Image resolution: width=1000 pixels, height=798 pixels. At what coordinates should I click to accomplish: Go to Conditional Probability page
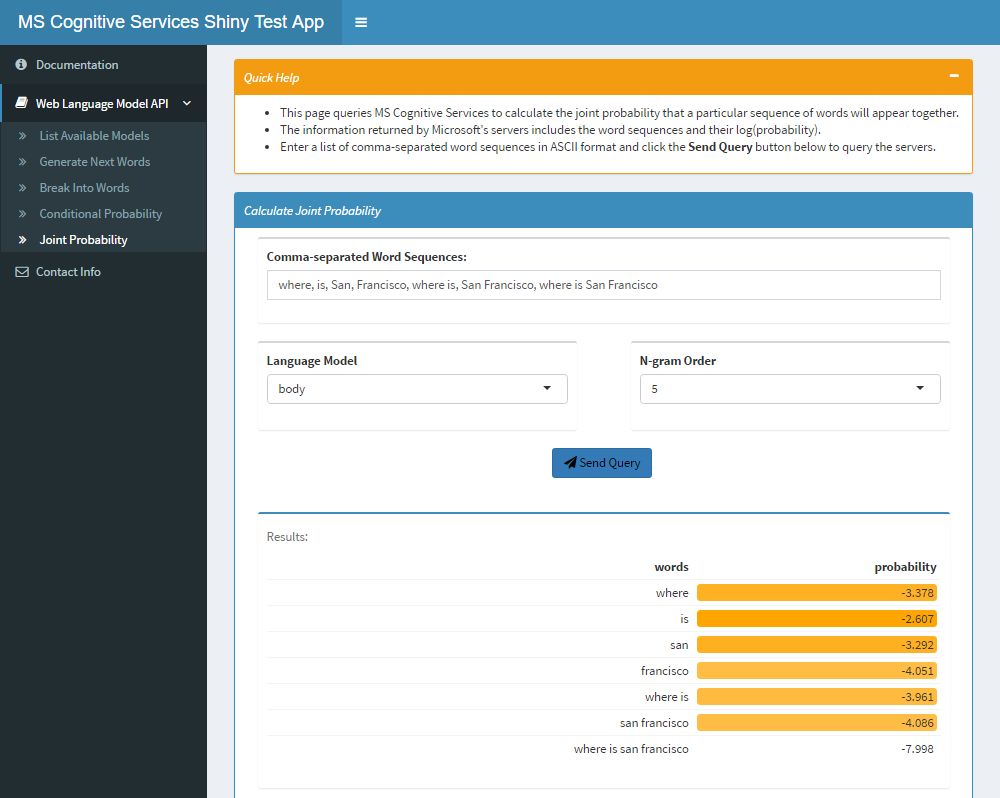[x=103, y=214]
